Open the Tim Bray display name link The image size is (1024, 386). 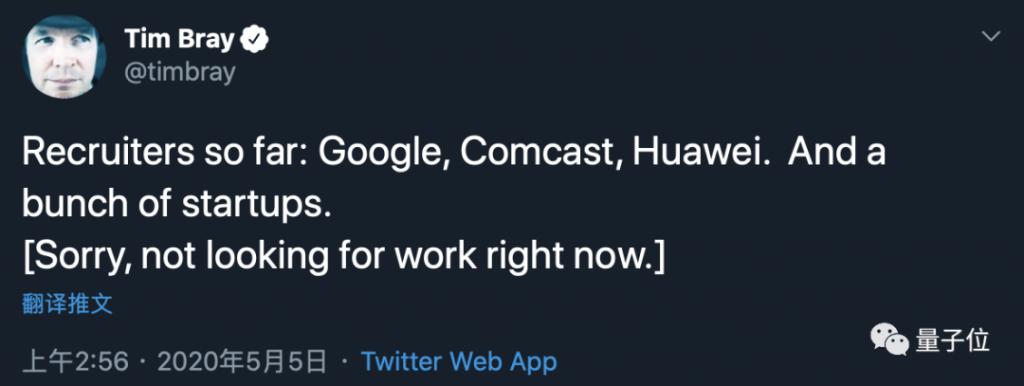(180, 40)
